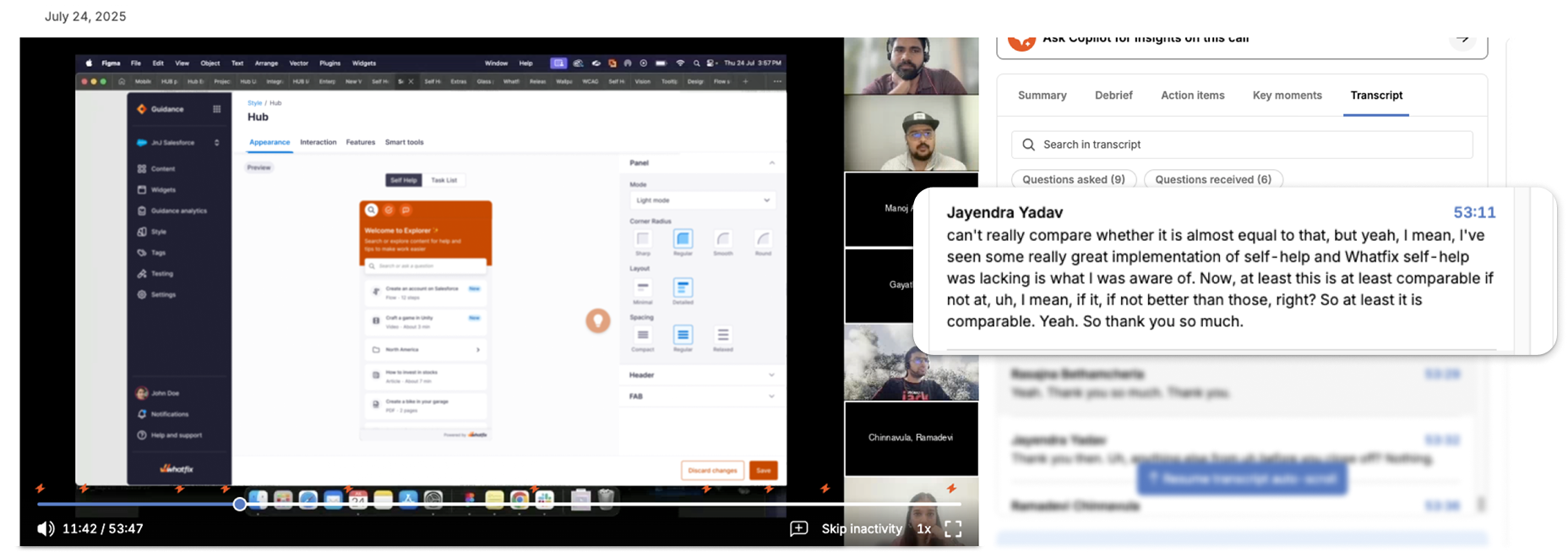Switch to the Action items tab
Image resolution: width=1568 pixels, height=552 pixels.
click(x=1192, y=96)
